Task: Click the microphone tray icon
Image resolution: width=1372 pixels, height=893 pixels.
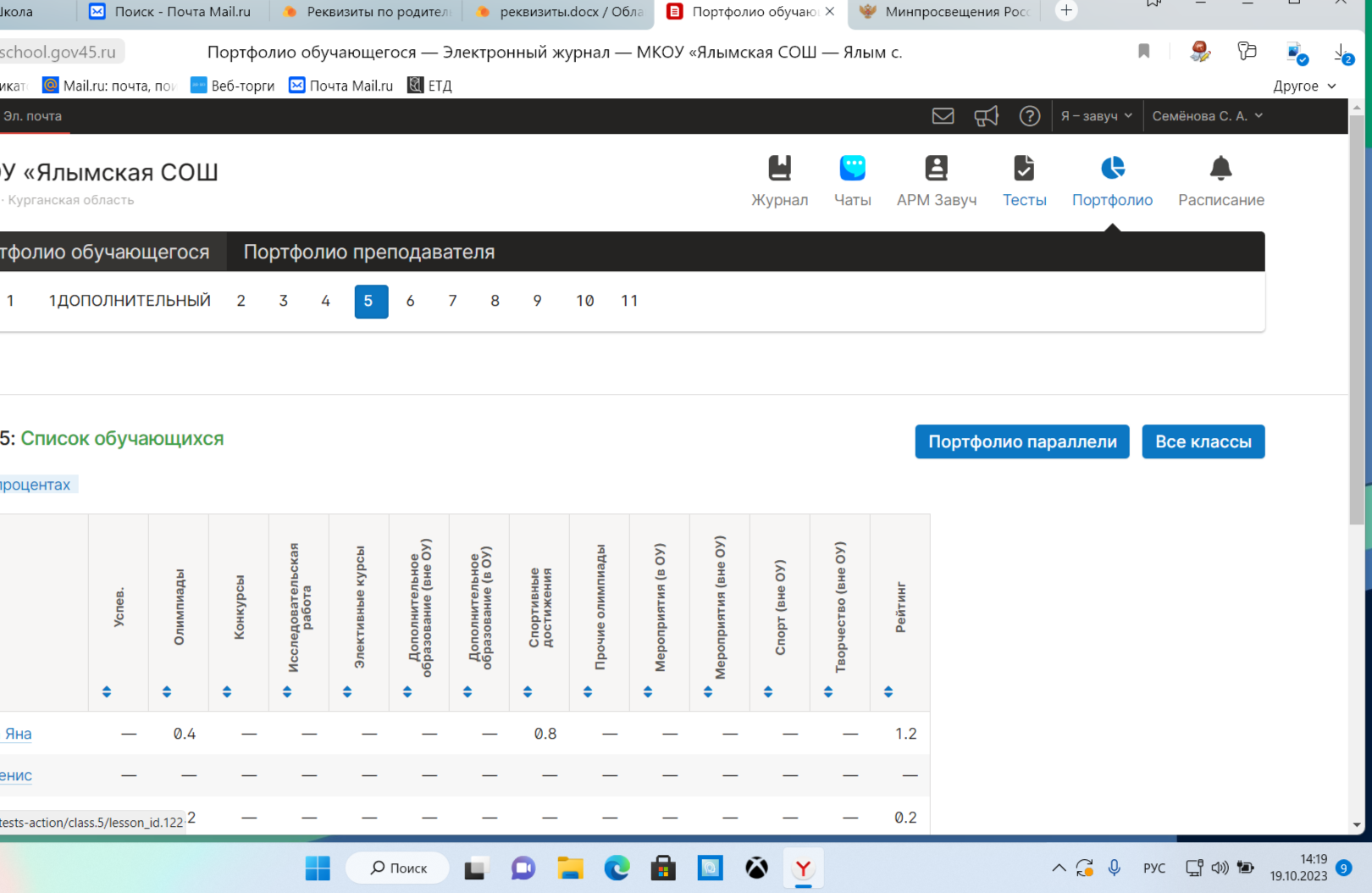Action: [1115, 868]
